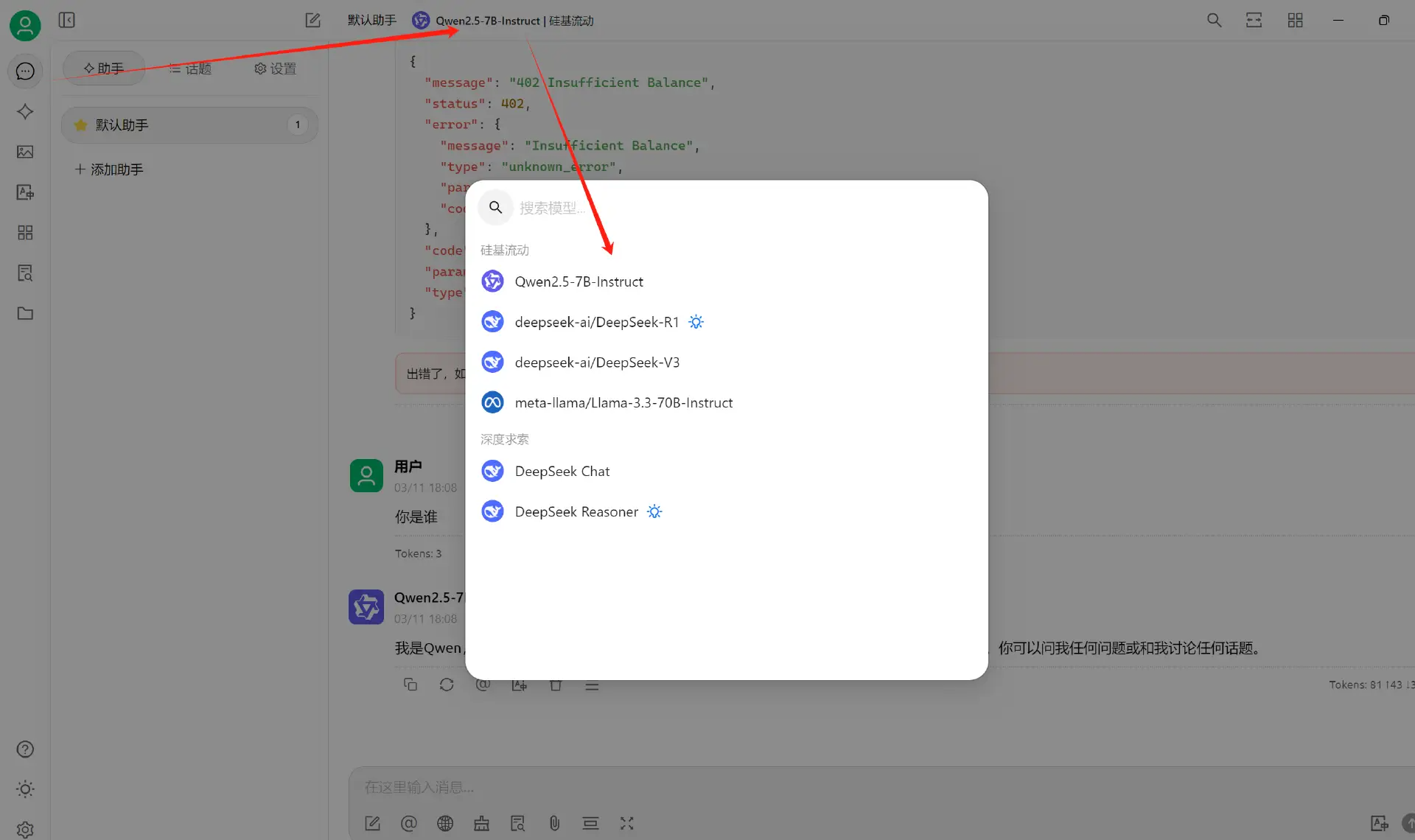
Task: Open the mini apps grid in title bar
Action: (x=1295, y=20)
